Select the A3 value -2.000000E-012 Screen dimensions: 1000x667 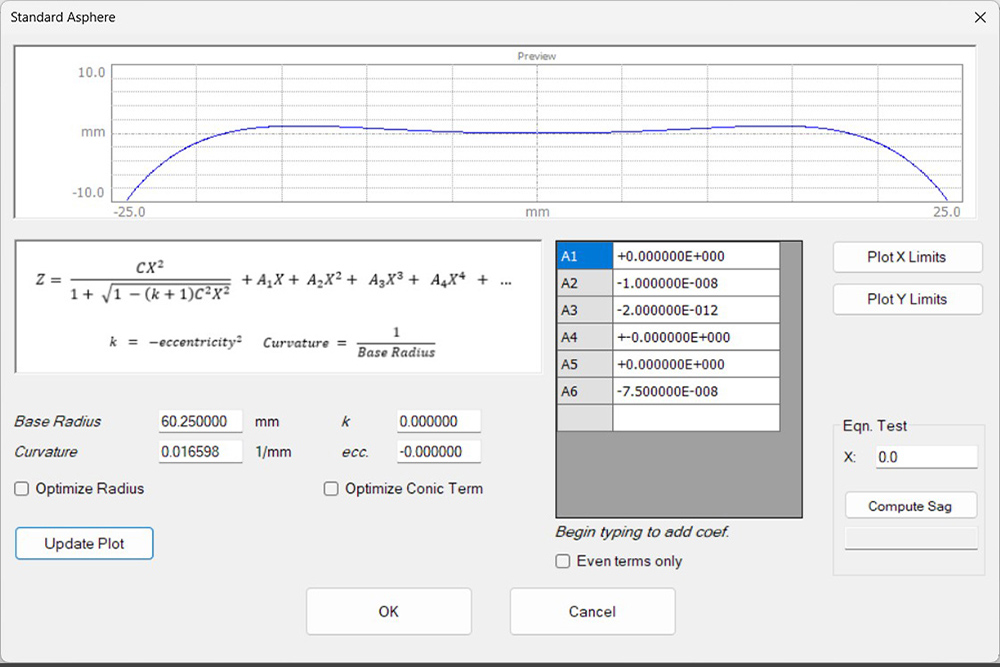696,311
